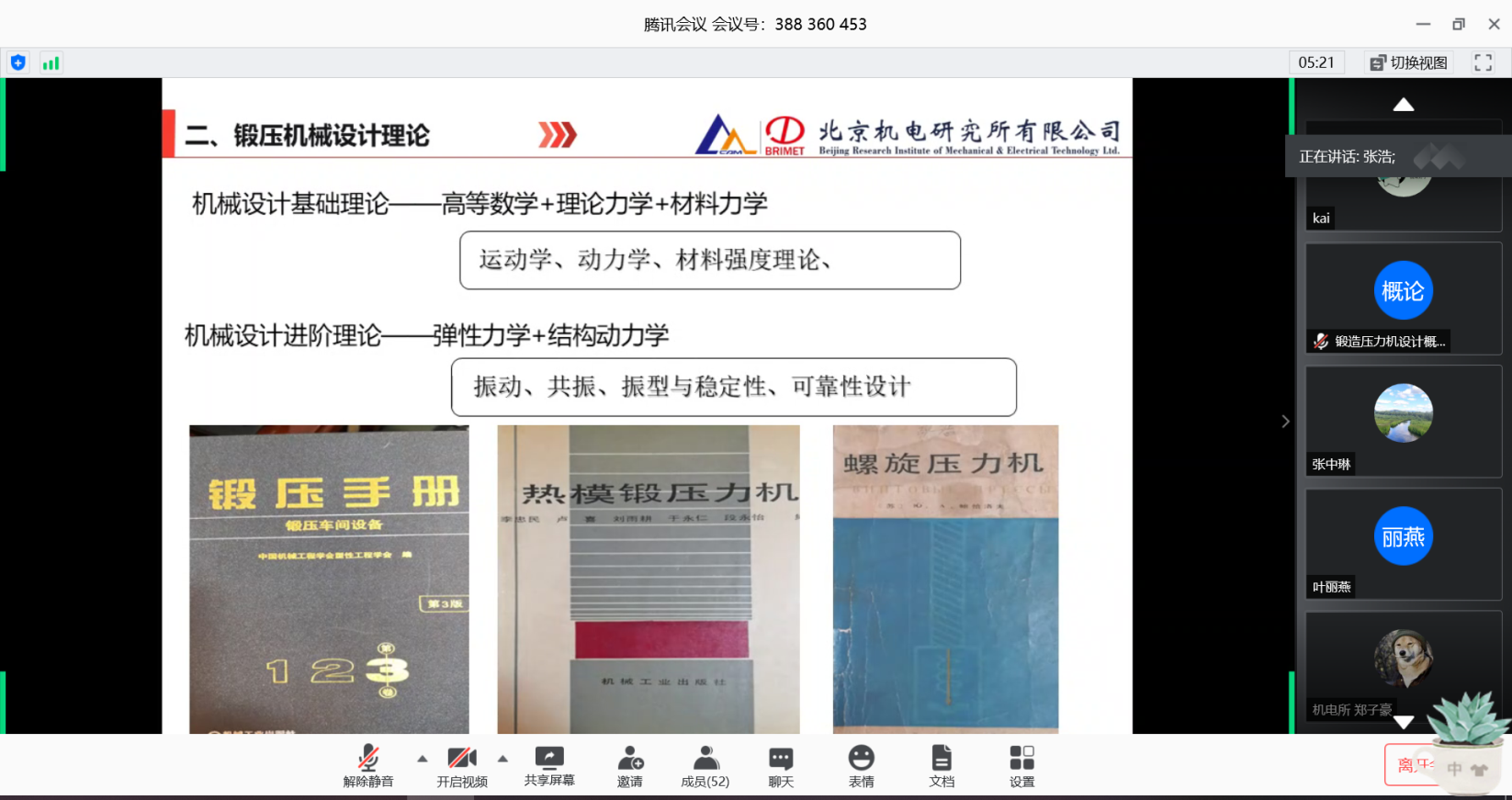This screenshot has width=1512, height=800.
Task: Open audio options arrow beside 解除静音
Action: [423, 759]
